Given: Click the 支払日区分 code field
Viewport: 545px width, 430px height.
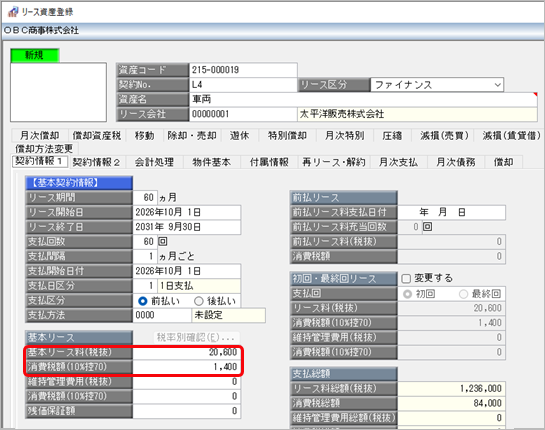Looking at the screenshot, I should click(x=145, y=286).
